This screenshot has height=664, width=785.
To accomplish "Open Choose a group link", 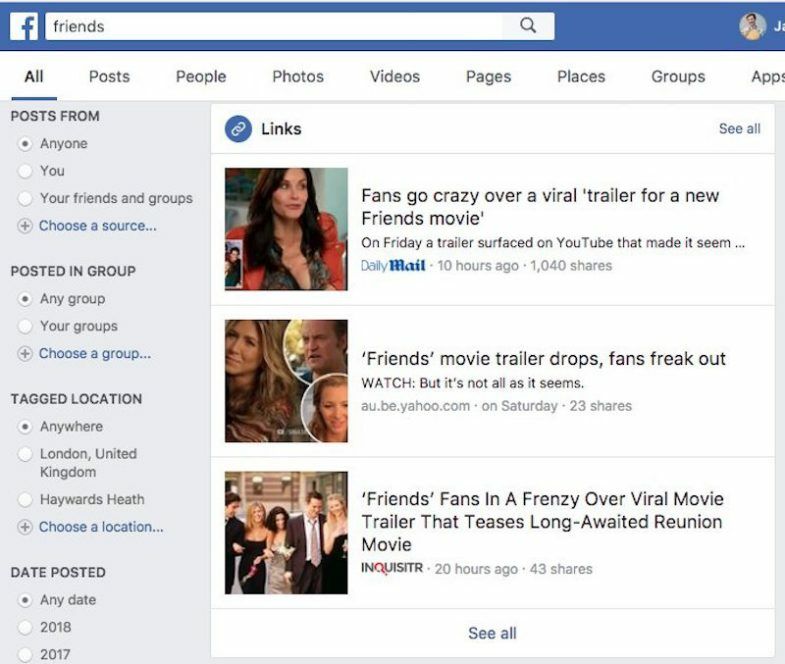I will 95,354.
